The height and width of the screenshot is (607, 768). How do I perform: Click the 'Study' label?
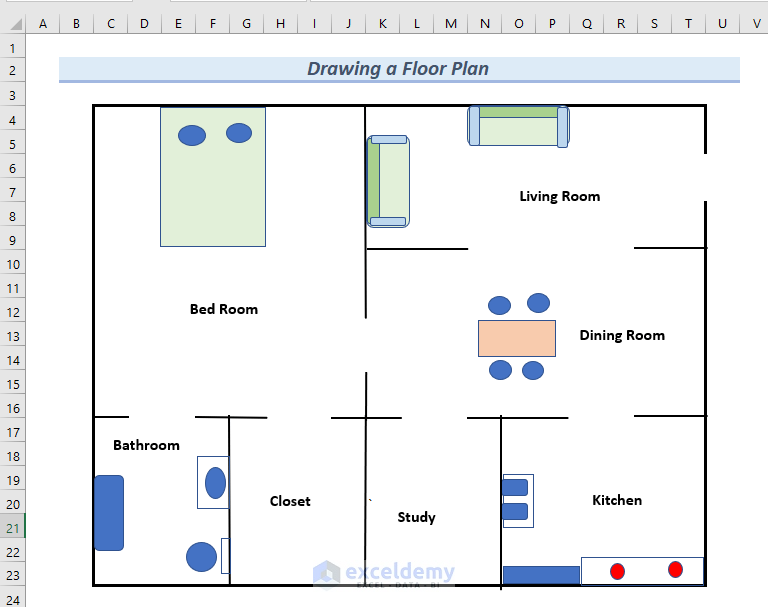pos(416,517)
